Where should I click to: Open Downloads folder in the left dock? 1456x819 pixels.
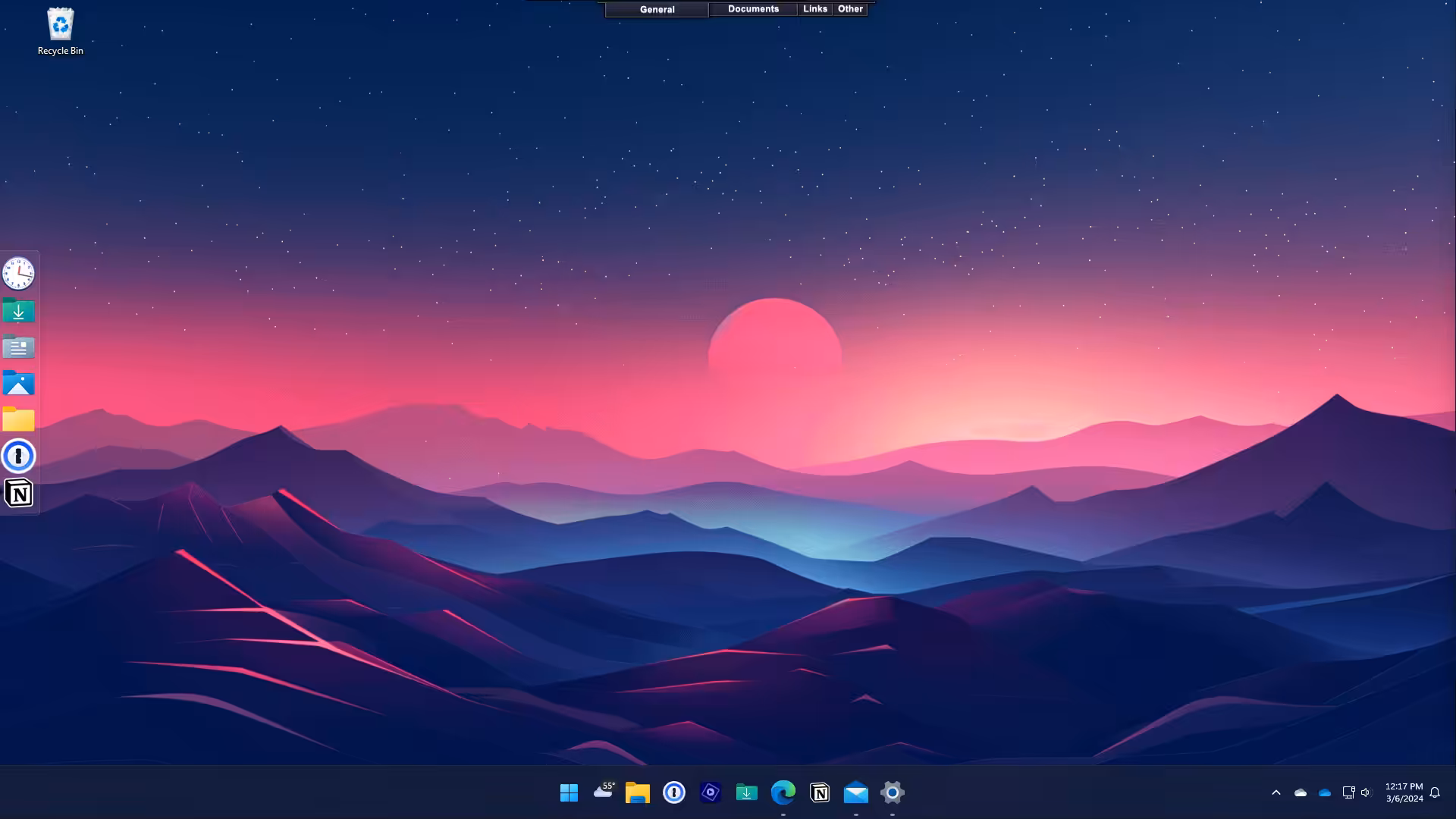18,311
